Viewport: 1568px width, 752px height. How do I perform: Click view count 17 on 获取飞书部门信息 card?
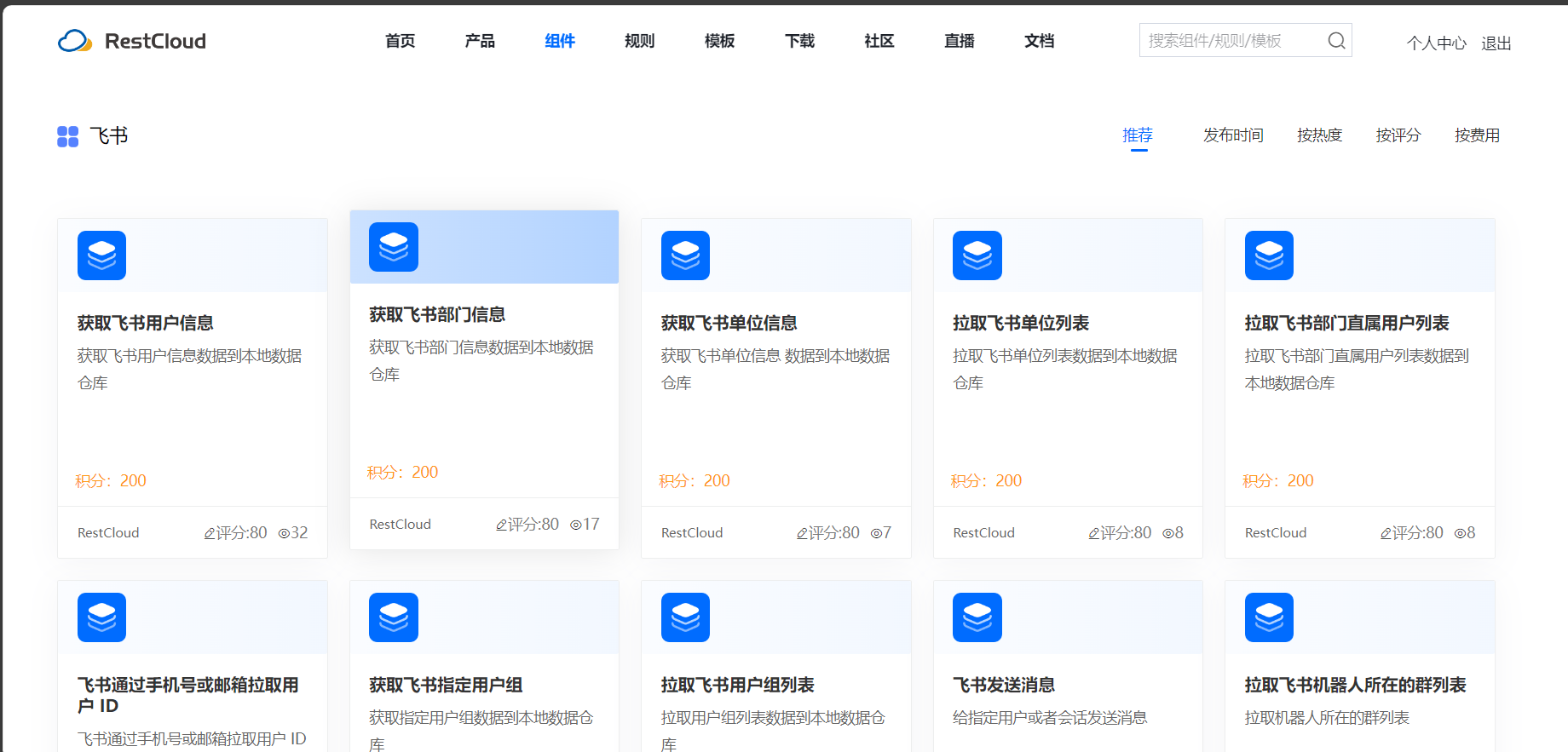pyautogui.click(x=585, y=525)
